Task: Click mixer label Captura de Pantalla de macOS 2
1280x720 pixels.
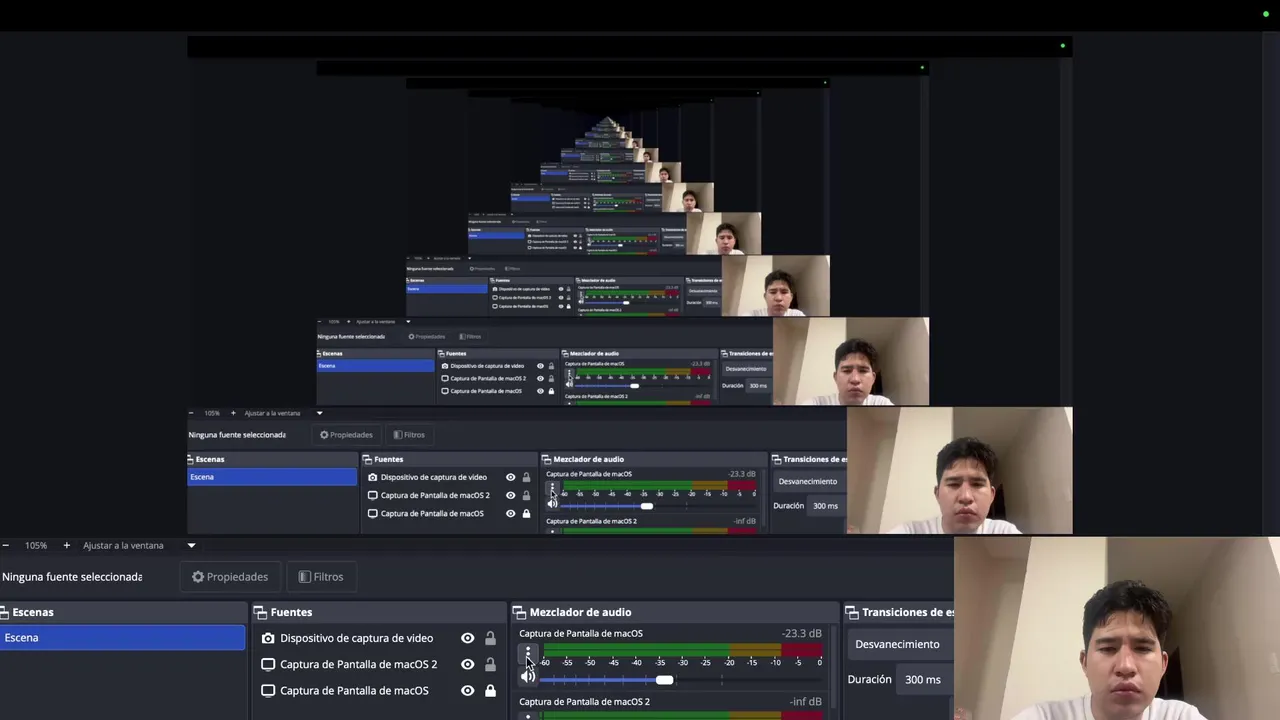Action: coord(584,702)
